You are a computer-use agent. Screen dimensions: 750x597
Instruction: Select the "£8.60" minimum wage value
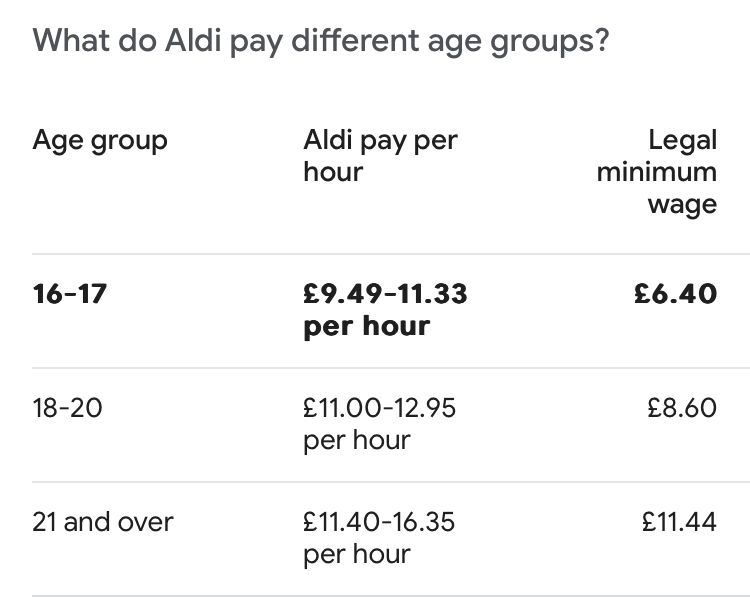(x=680, y=408)
